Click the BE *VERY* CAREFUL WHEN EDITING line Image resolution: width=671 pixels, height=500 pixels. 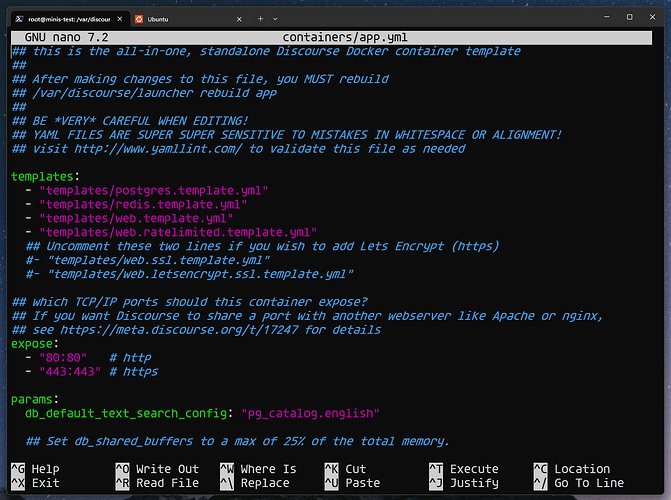click(130, 121)
